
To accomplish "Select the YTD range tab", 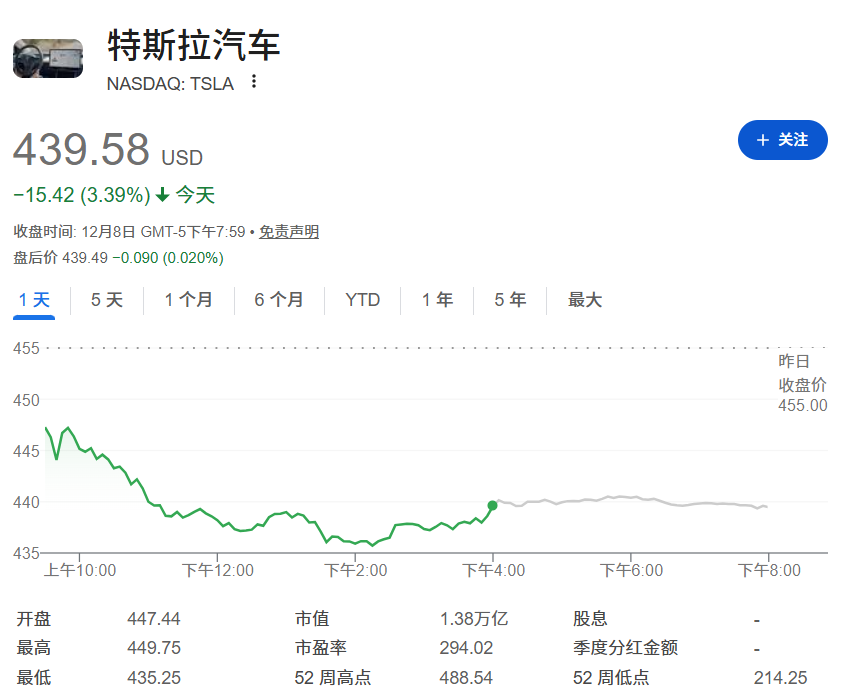I will click(x=362, y=299).
